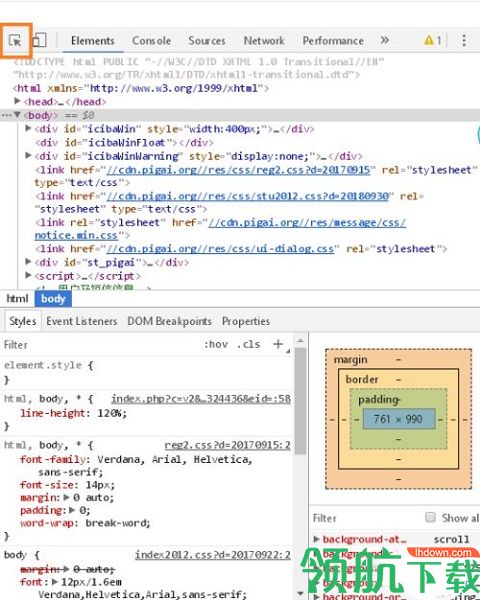480x600 pixels.
Task: Click the Computed pane Filter input
Action: coord(366,518)
